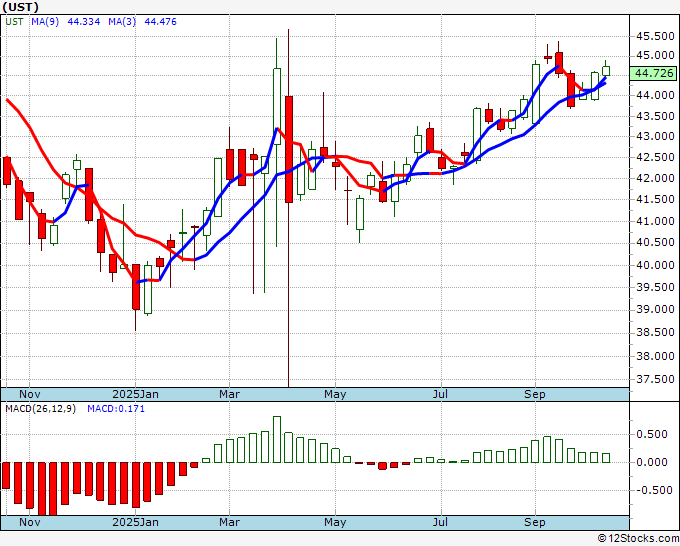Click the 40.500 price axis label
Viewport: 680px width, 546px height.
(655, 242)
